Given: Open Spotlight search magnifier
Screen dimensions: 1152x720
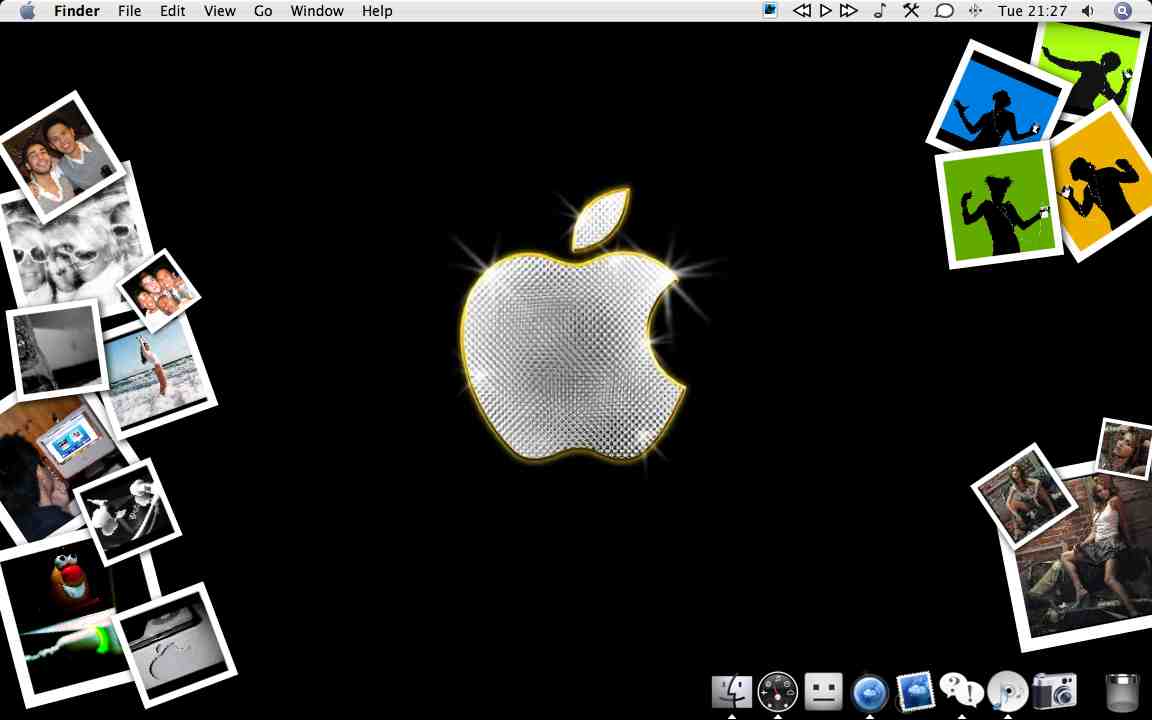Looking at the screenshot, I should click(x=1123, y=10).
